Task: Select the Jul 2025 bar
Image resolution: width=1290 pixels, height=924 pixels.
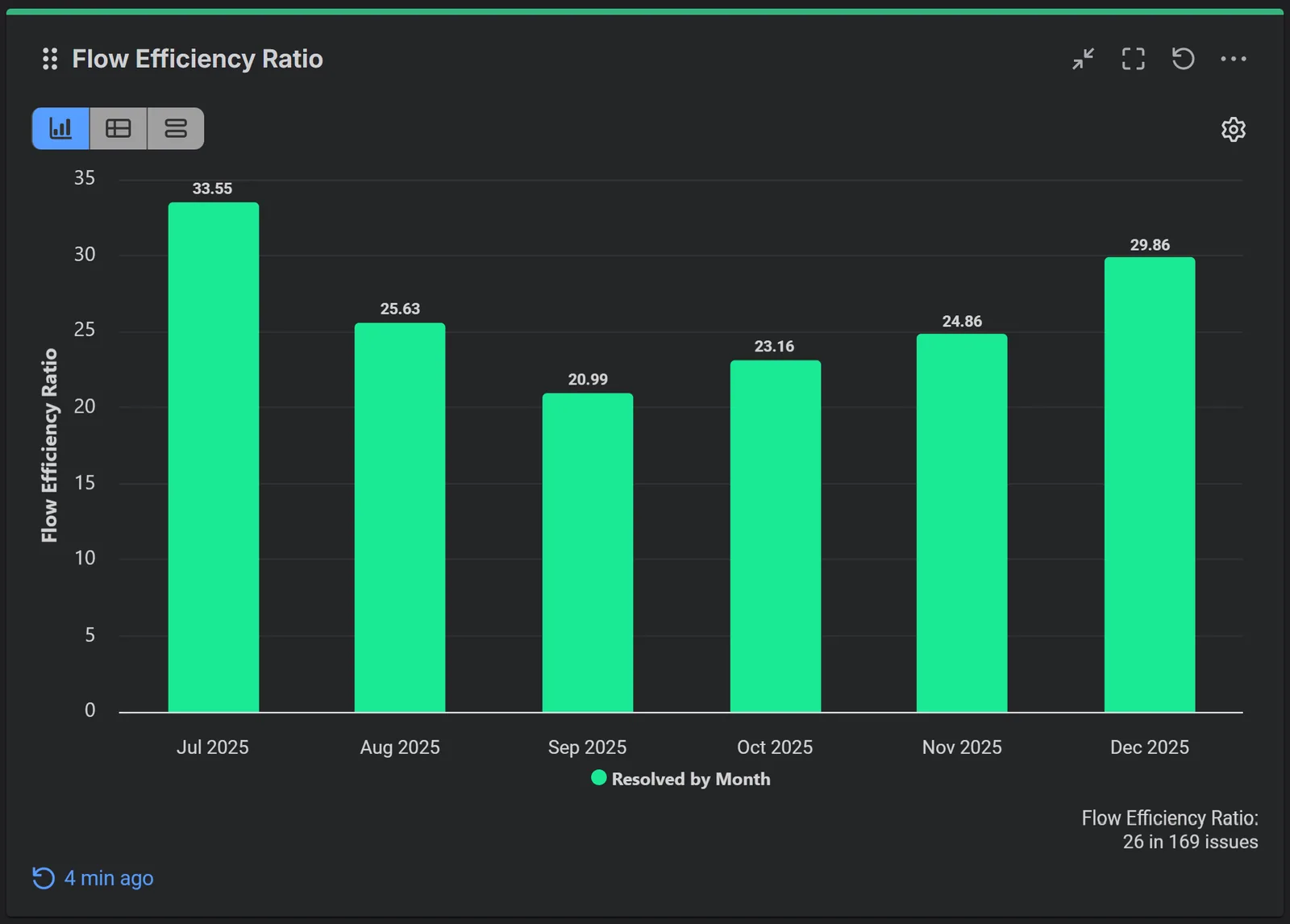Action: point(214,457)
